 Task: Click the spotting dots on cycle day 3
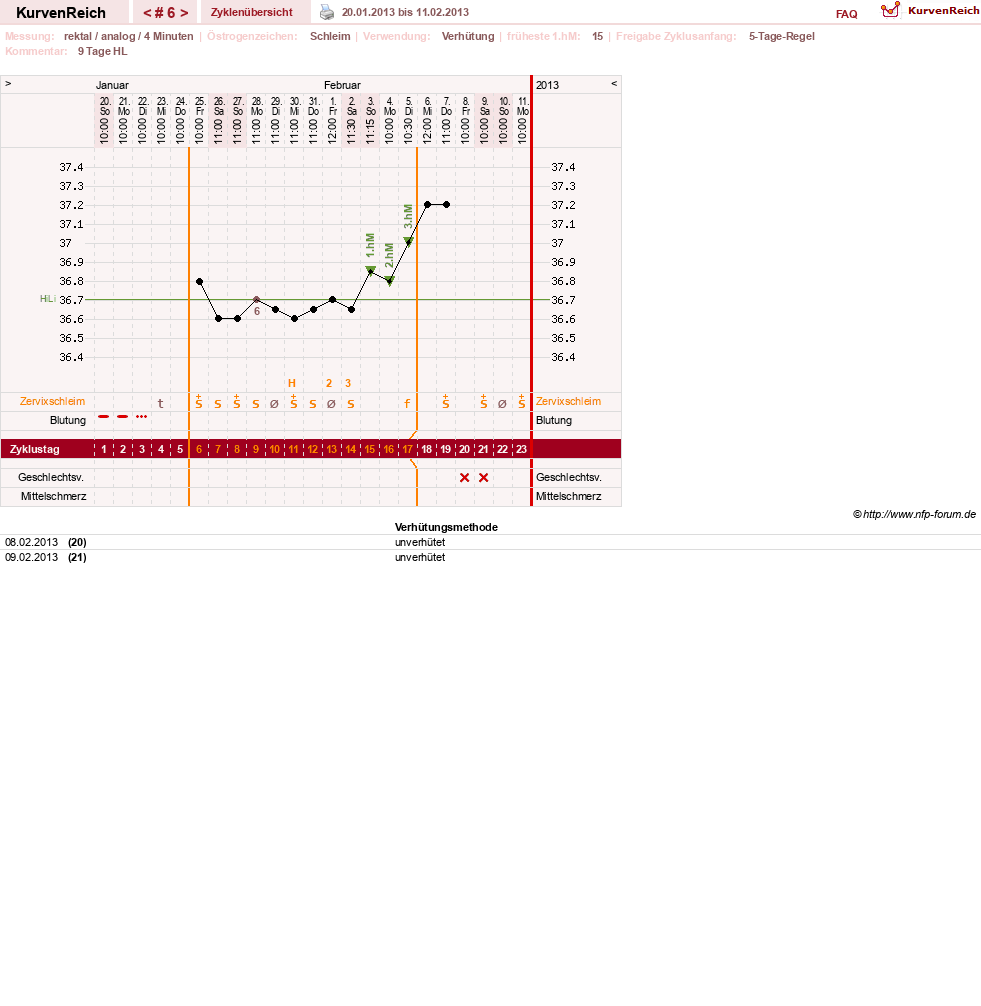(142, 417)
